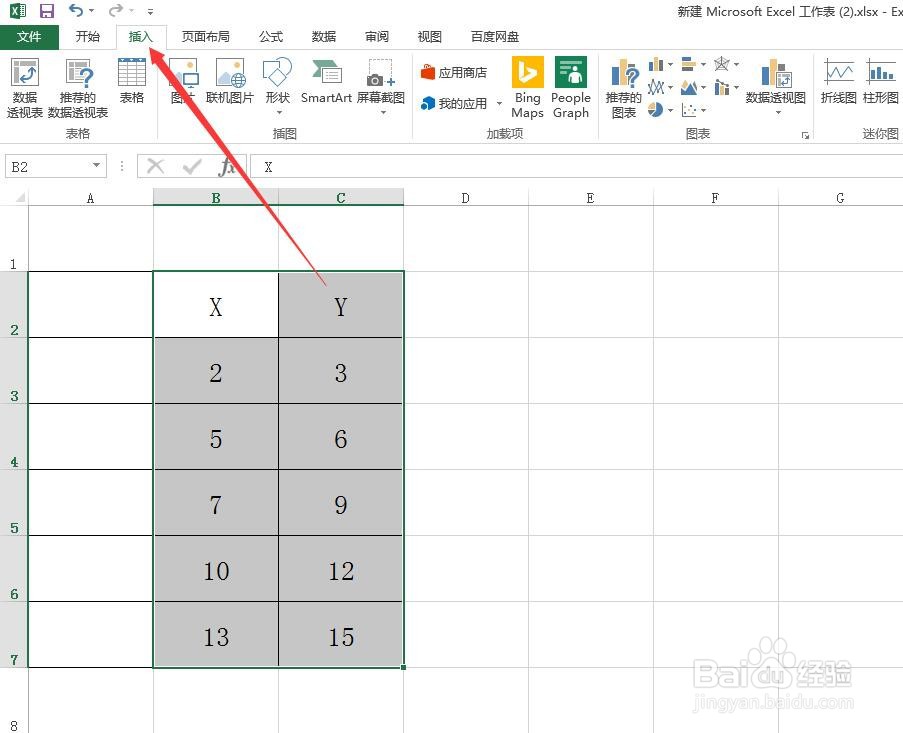Switch to the Page Layout tab (页面布局)
The height and width of the screenshot is (733, 903).
[x=206, y=37]
